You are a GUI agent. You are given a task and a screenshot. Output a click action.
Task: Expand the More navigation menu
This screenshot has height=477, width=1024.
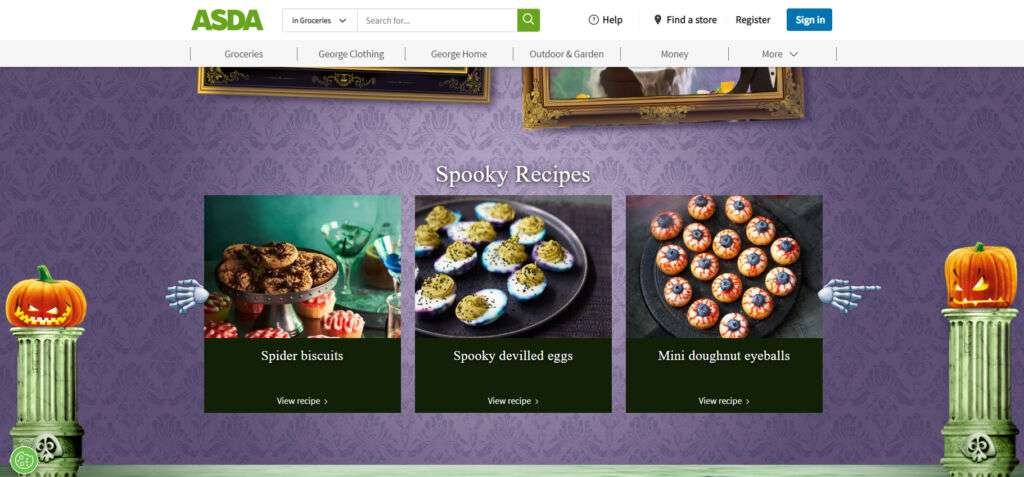(780, 54)
